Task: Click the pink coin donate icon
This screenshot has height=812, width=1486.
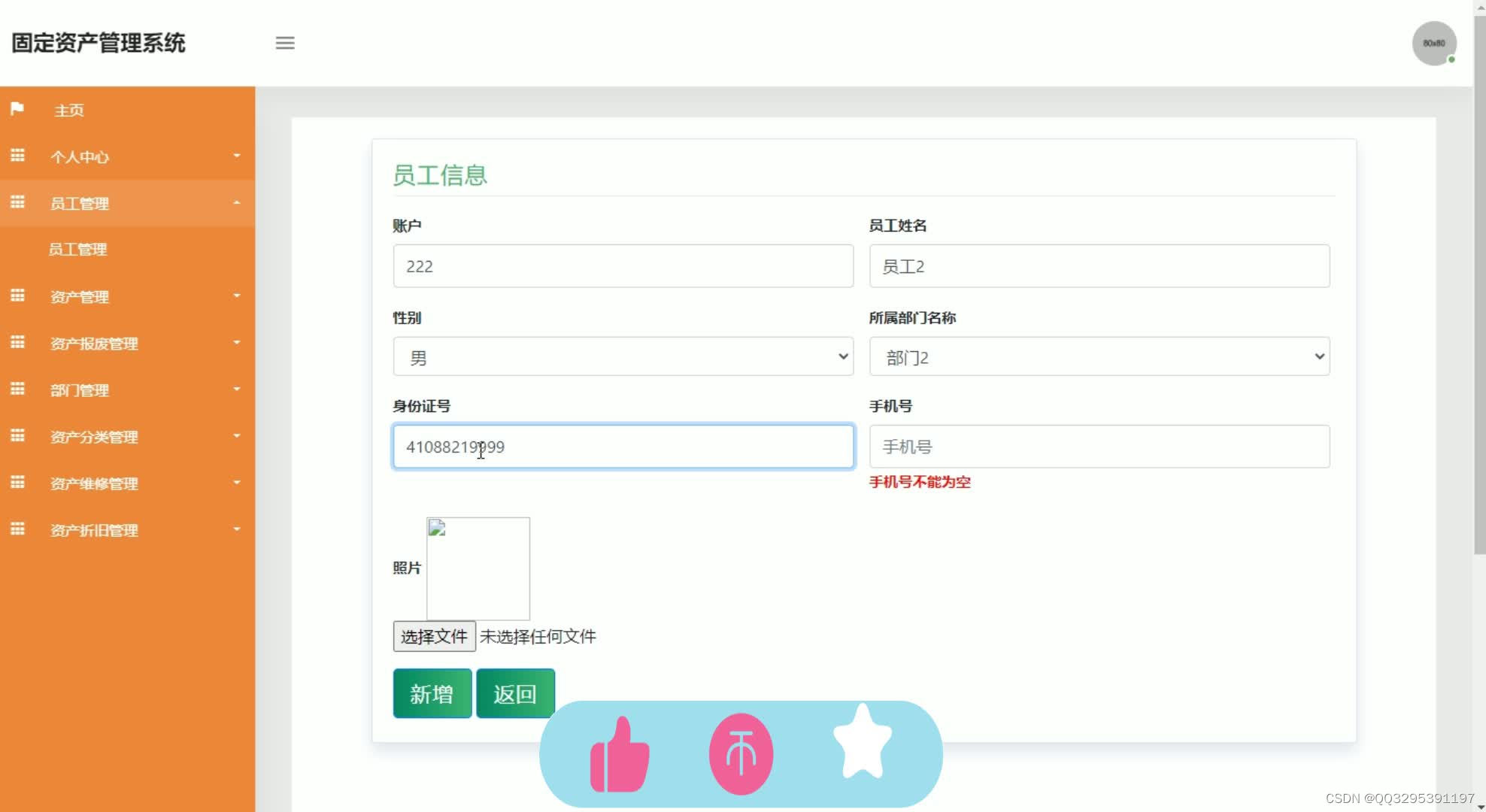Action: (x=741, y=754)
